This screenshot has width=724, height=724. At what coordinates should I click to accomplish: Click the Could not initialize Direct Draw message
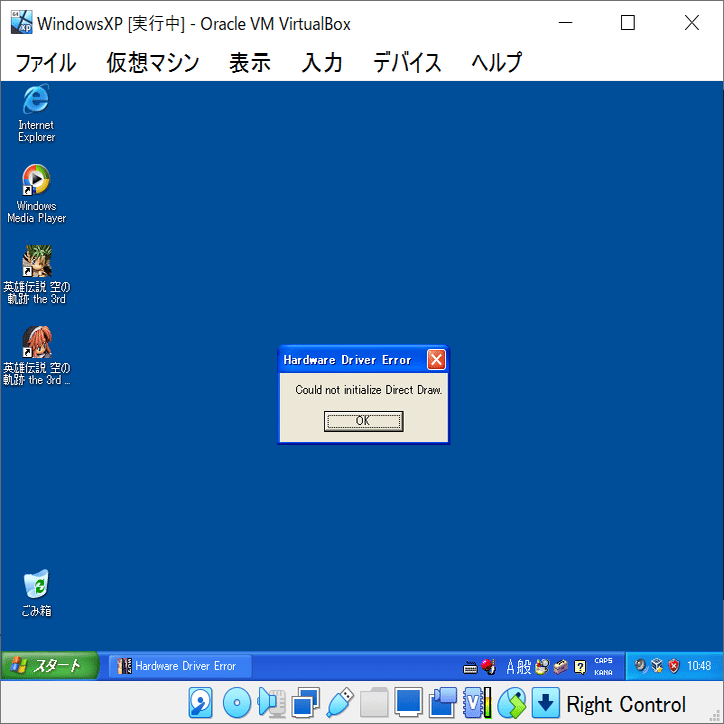click(368, 390)
